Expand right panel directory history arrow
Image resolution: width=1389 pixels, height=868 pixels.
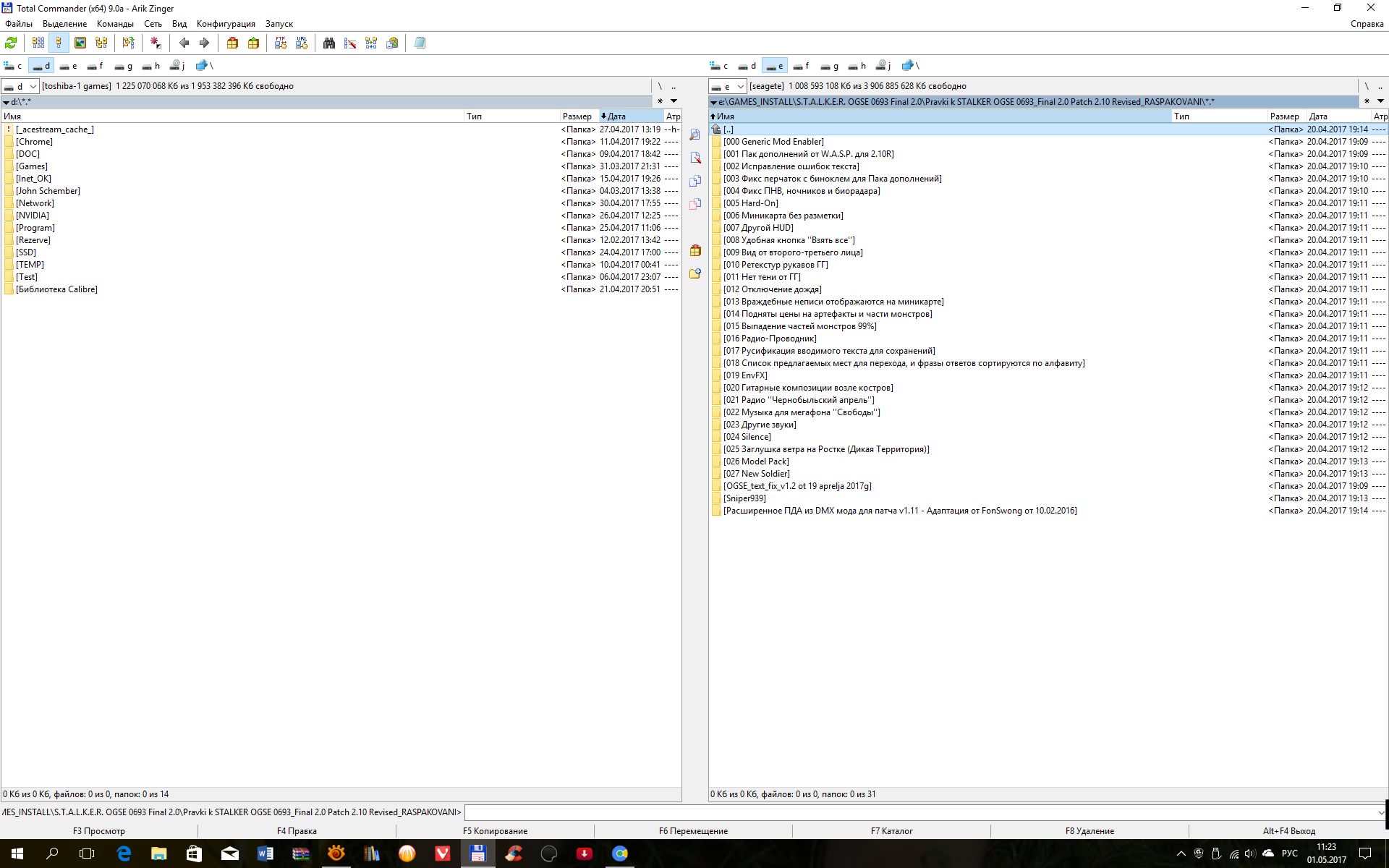tap(1380, 101)
